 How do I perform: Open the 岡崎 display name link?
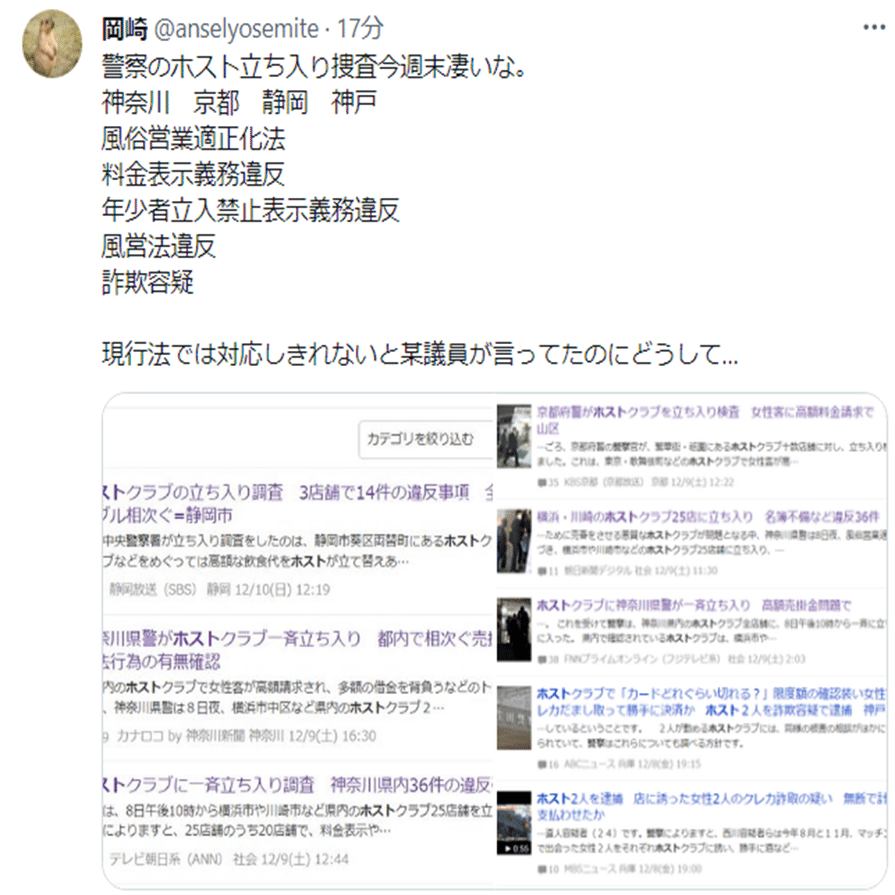[124, 29]
